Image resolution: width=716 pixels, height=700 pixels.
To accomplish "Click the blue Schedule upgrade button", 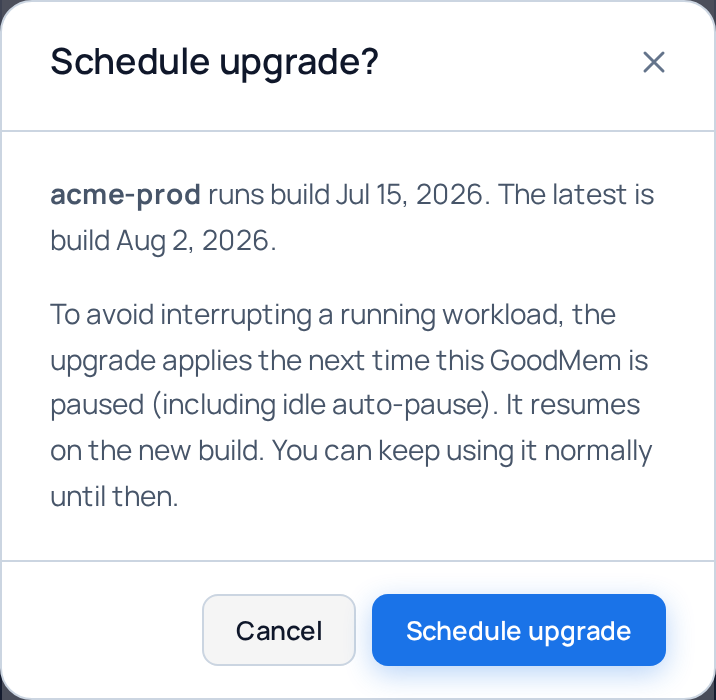I will click(x=518, y=630).
